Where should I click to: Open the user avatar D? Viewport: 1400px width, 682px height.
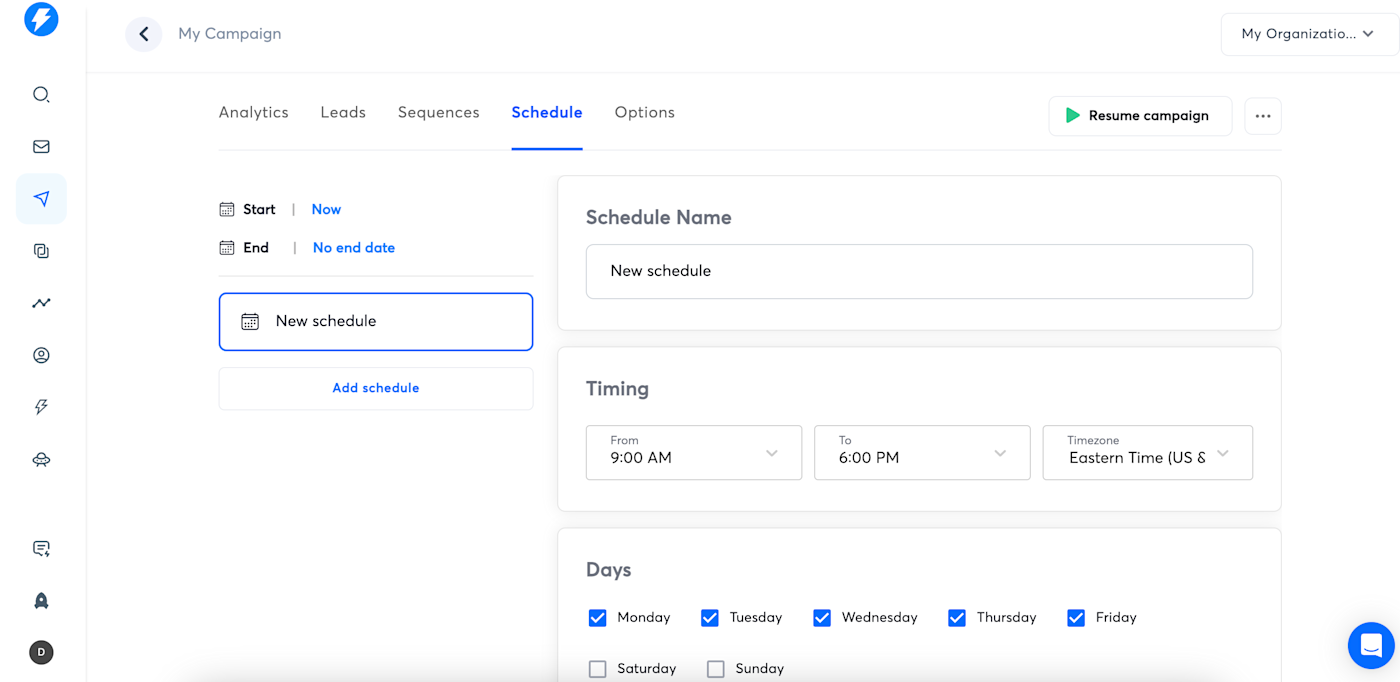tap(41, 652)
